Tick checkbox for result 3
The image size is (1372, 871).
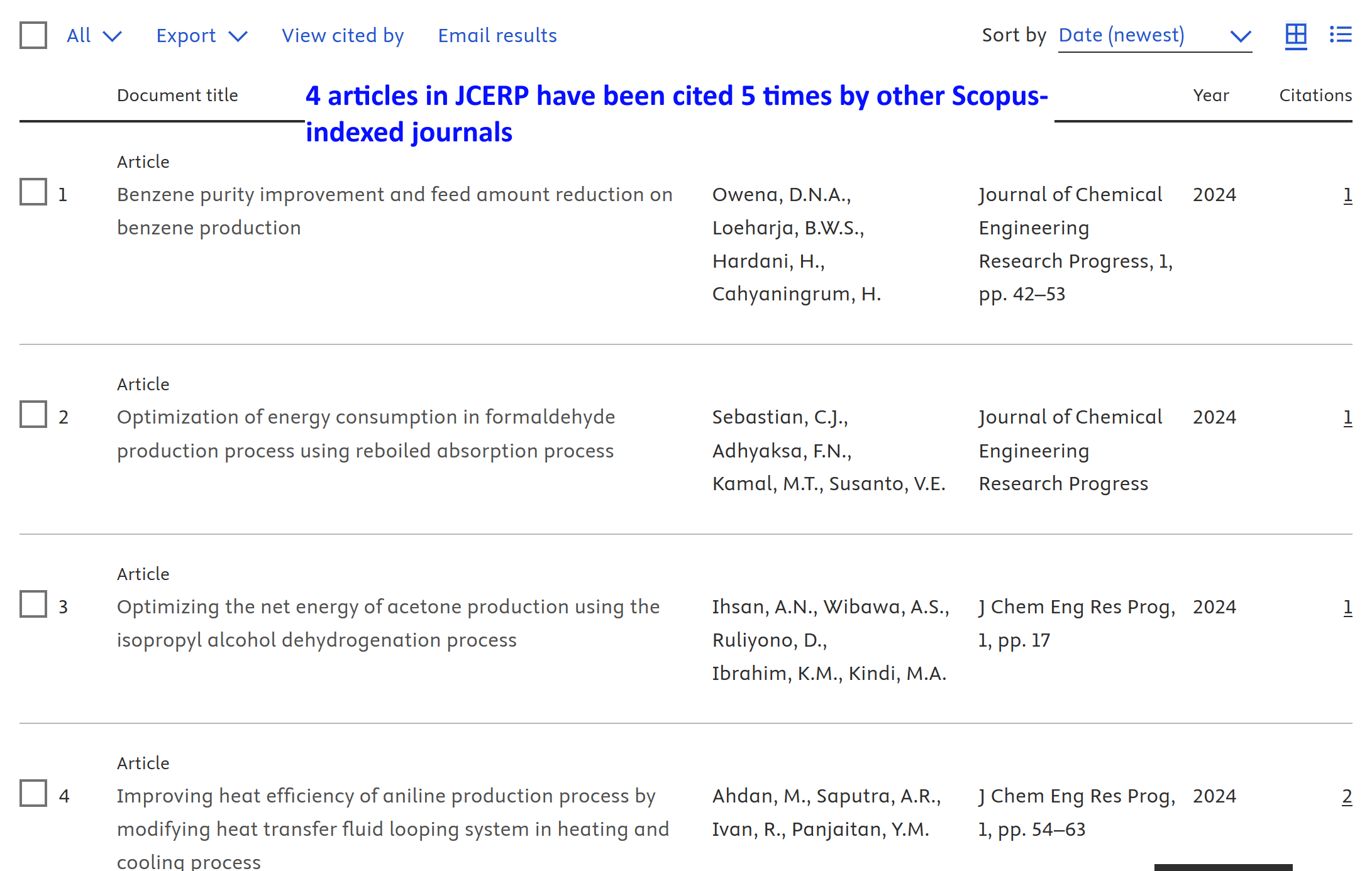tap(33, 605)
